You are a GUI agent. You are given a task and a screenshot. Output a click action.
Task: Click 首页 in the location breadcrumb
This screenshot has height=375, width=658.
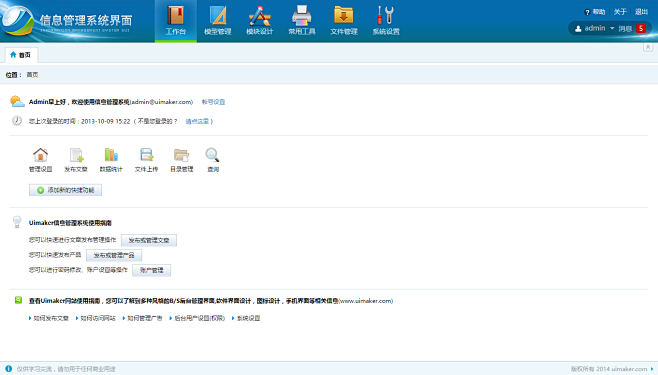(x=32, y=75)
